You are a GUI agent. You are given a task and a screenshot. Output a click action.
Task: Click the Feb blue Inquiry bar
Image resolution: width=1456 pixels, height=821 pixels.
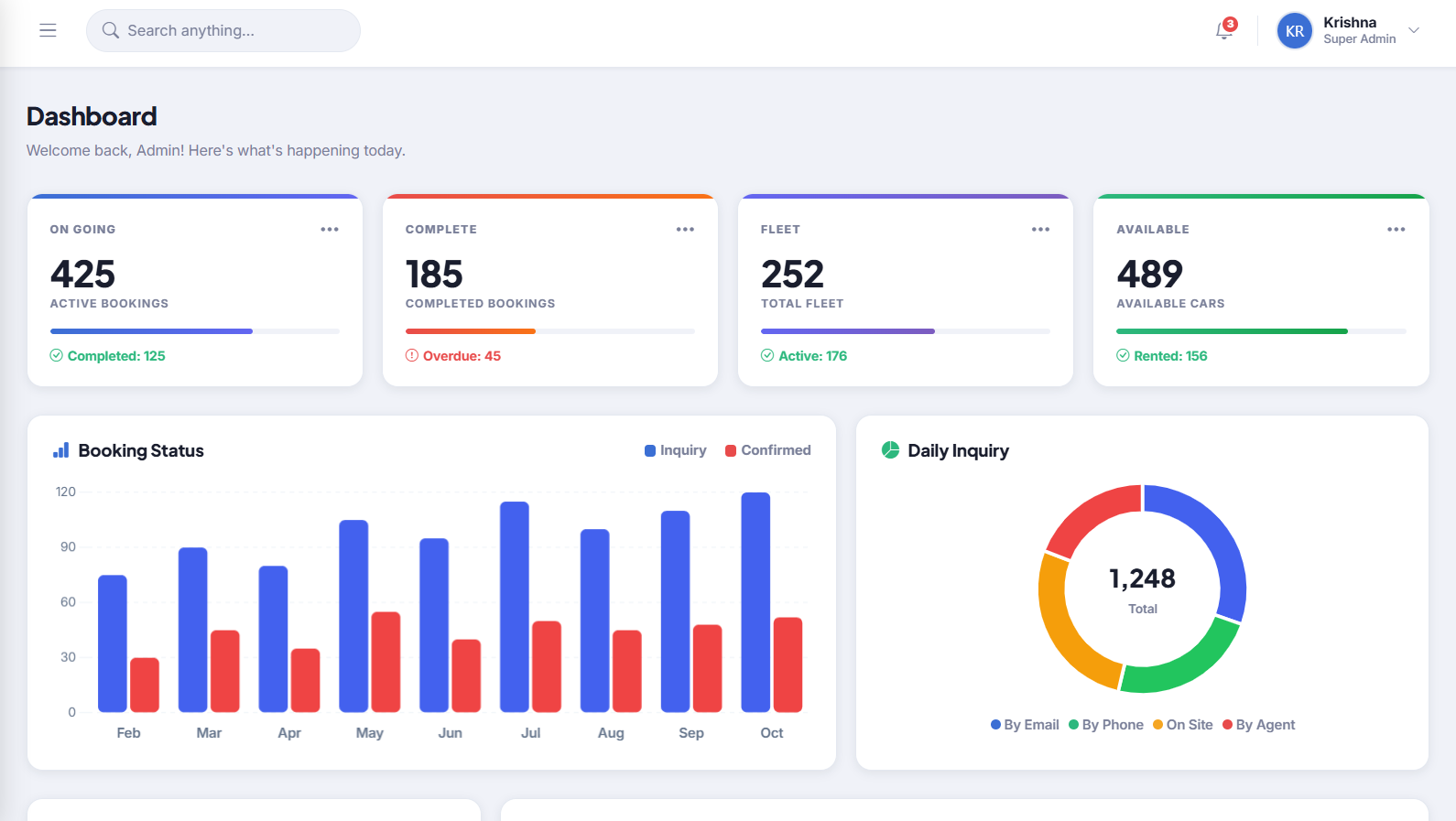pyautogui.click(x=113, y=643)
